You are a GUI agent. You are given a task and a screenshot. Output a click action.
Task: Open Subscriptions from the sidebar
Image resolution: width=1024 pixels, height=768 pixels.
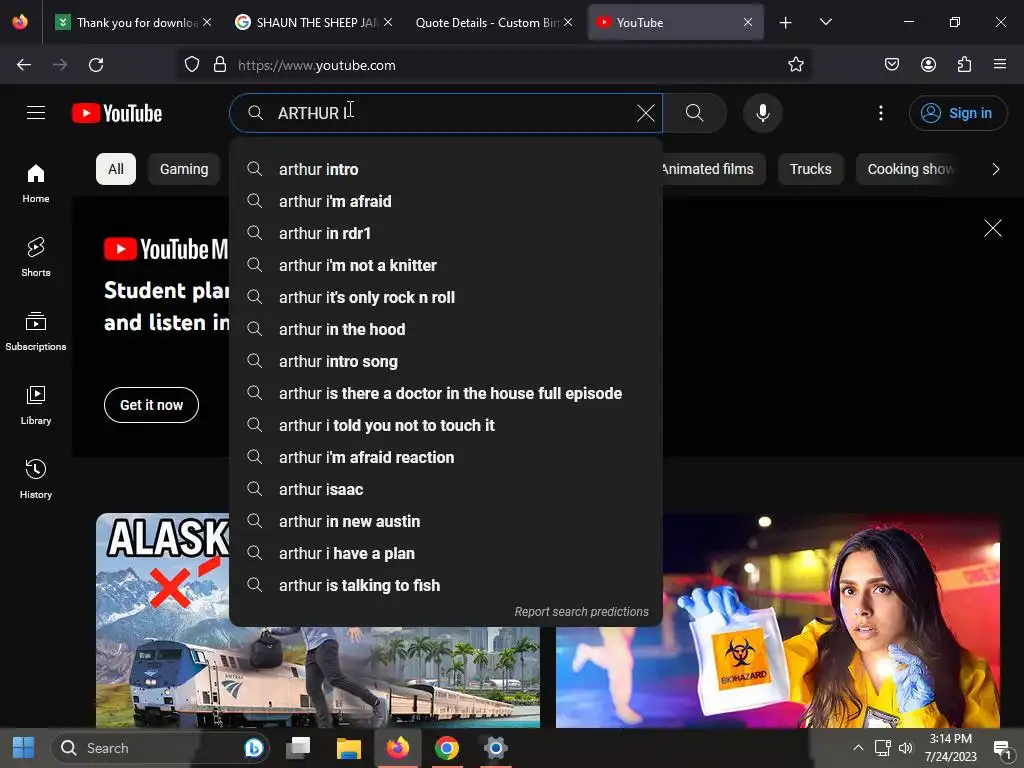point(36,331)
